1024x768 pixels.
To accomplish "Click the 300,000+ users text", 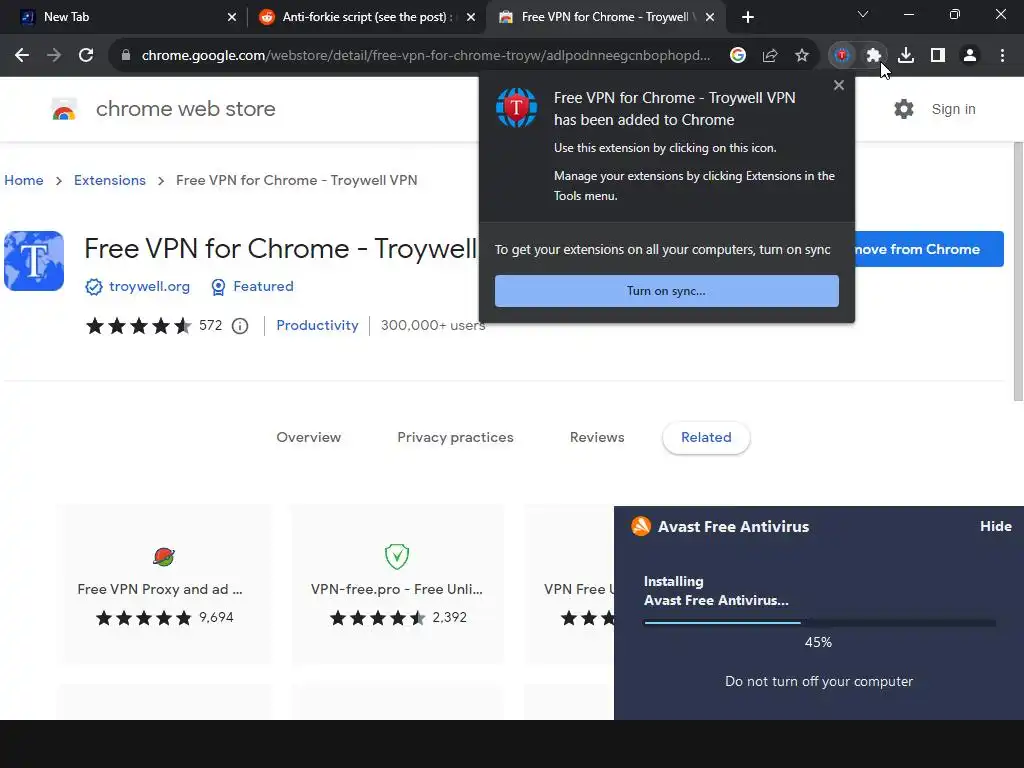I will [433, 325].
